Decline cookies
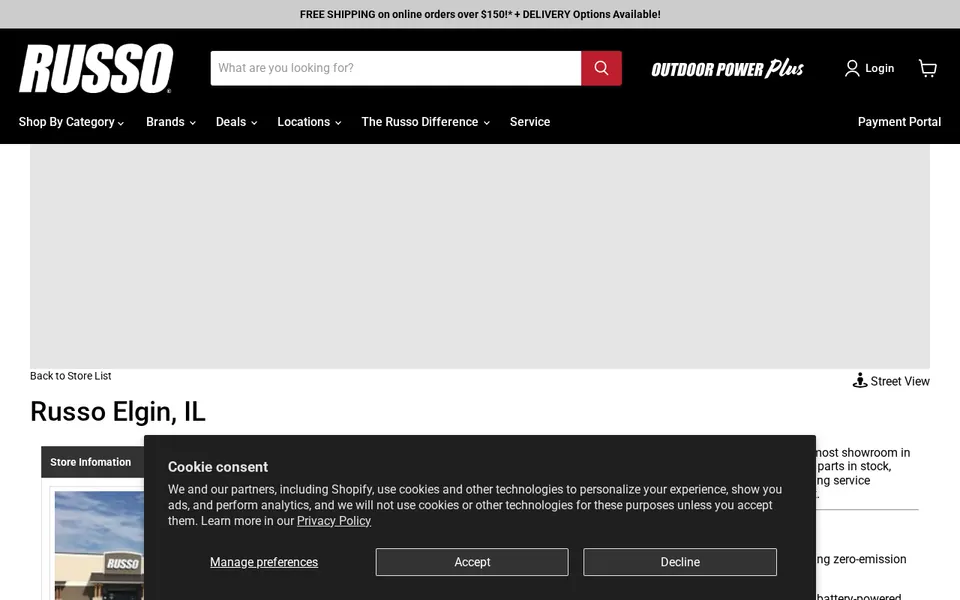 [680, 562]
